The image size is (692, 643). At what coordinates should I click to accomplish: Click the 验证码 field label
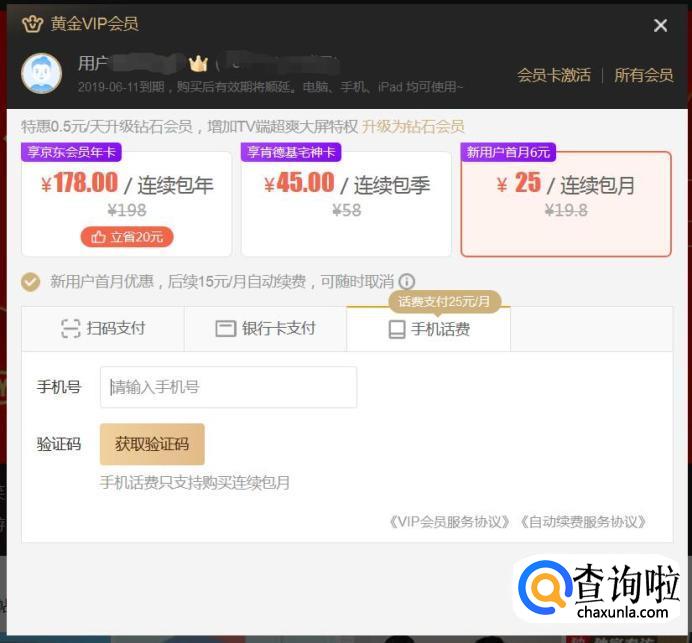pyautogui.click(x=59, y=444)
